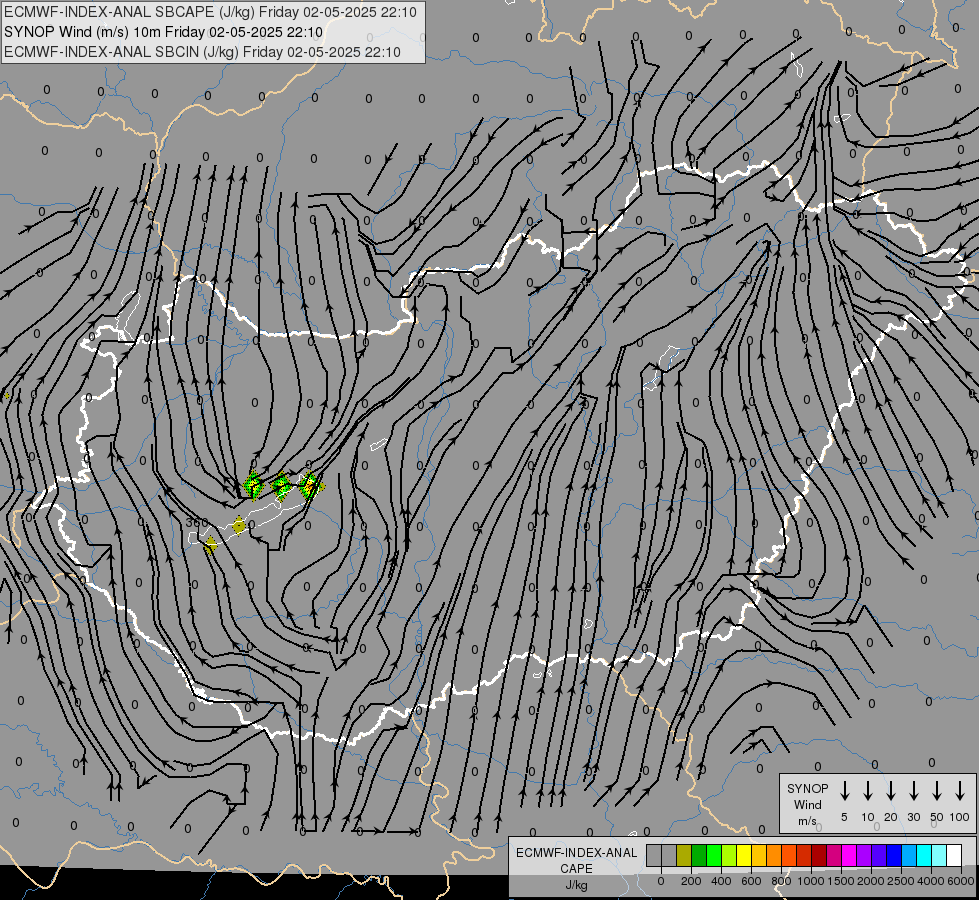The width and height of the screenshot is (979, 900).
Task: Select the olive CAPE legend swatch
Action: point(684,855)
